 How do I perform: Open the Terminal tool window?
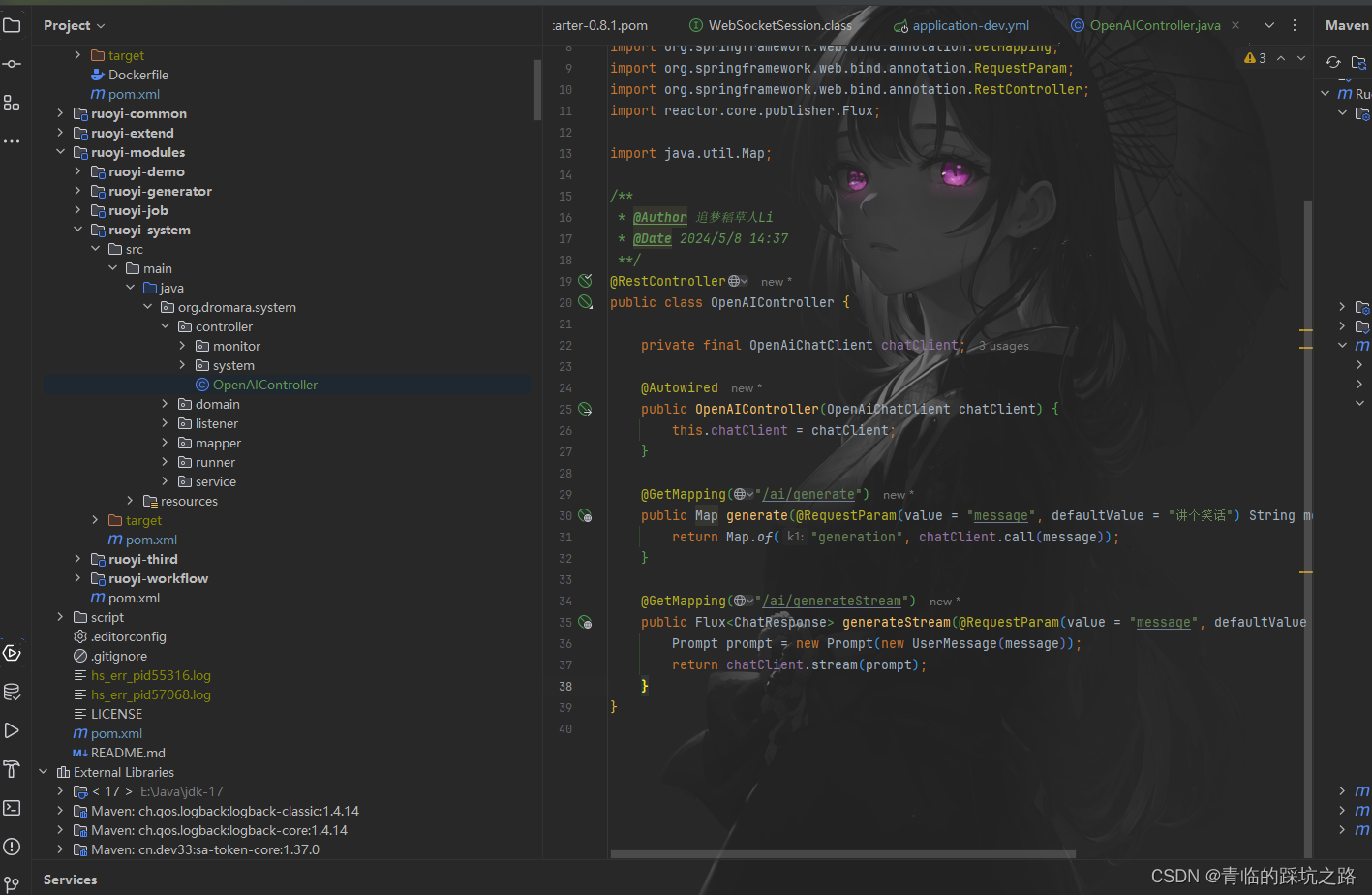(13, 807)
